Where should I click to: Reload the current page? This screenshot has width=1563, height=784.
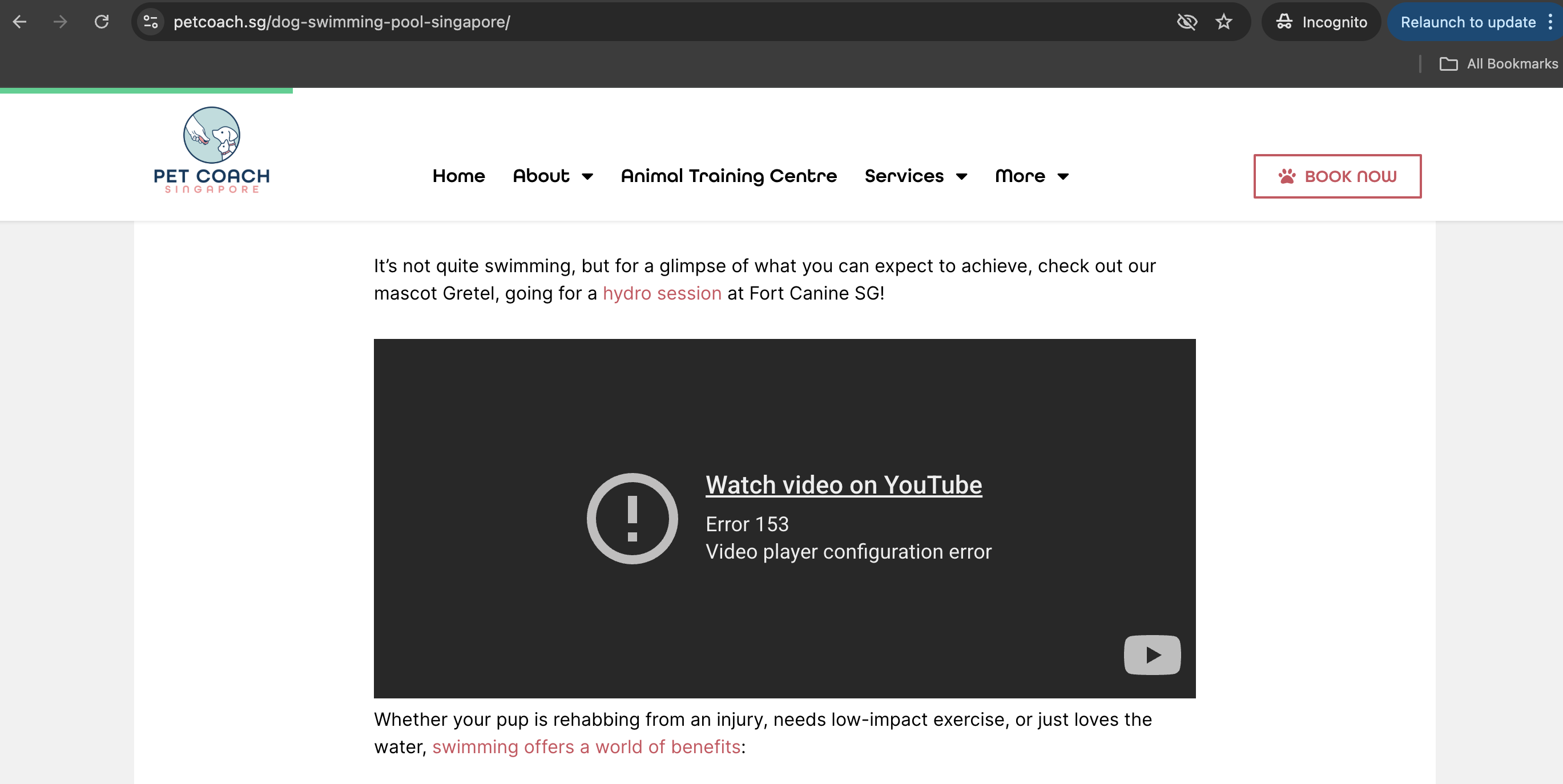[102, 22]
